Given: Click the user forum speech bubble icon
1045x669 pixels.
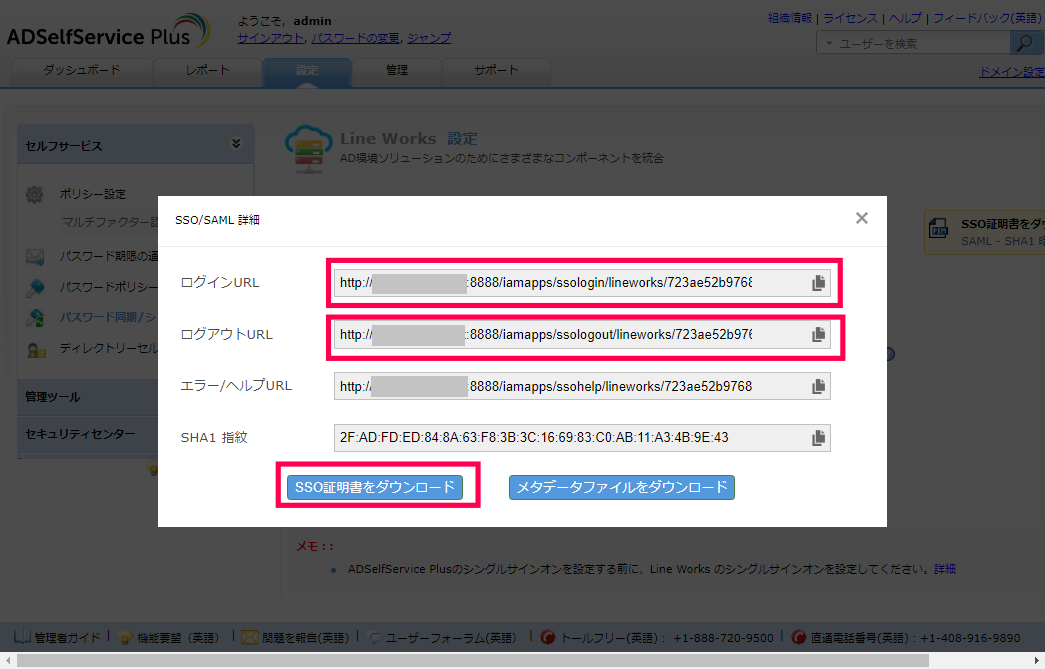Looking at the screenshot, I should tap(375, 638).
